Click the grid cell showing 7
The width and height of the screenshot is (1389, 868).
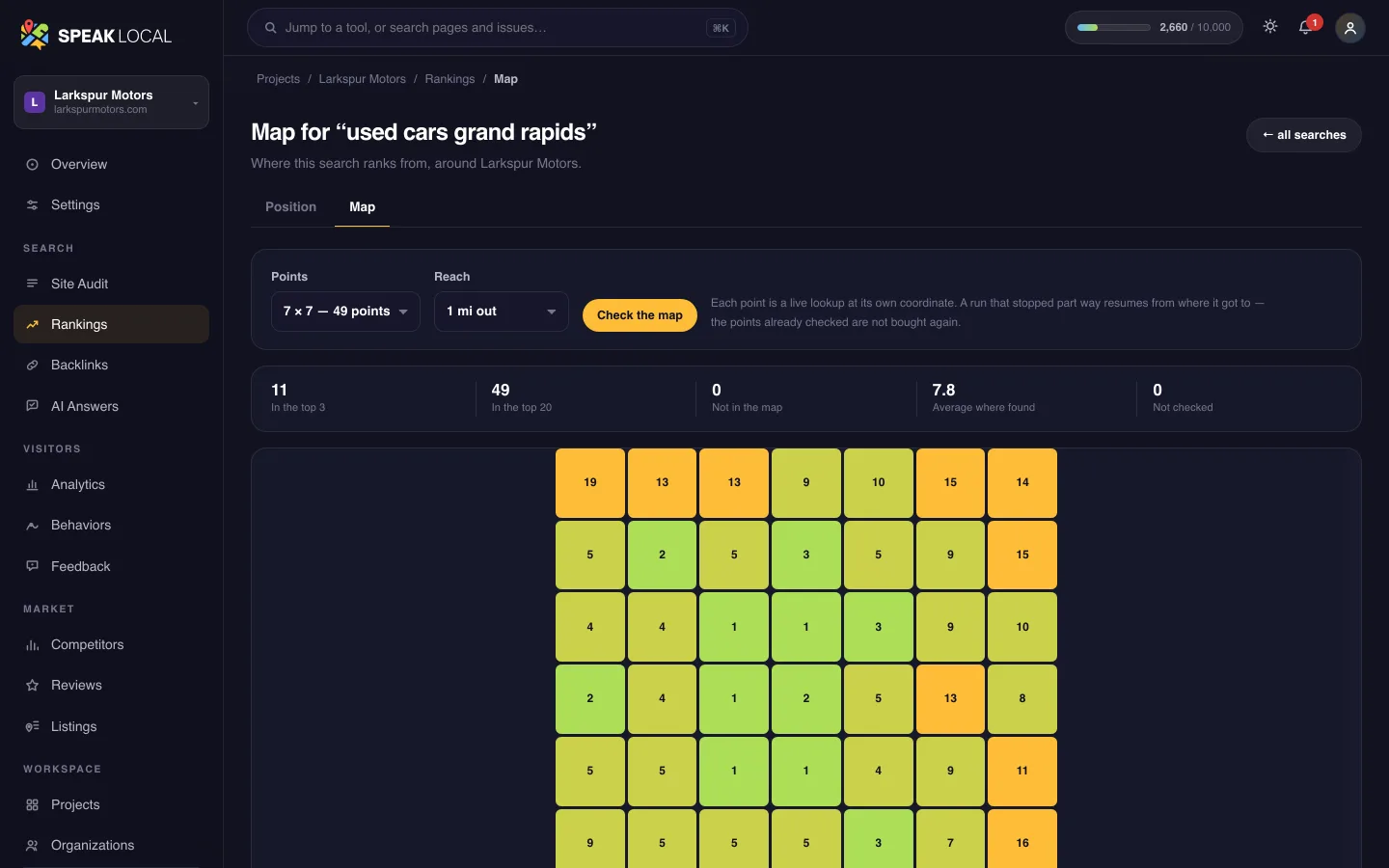pos(950,839)
